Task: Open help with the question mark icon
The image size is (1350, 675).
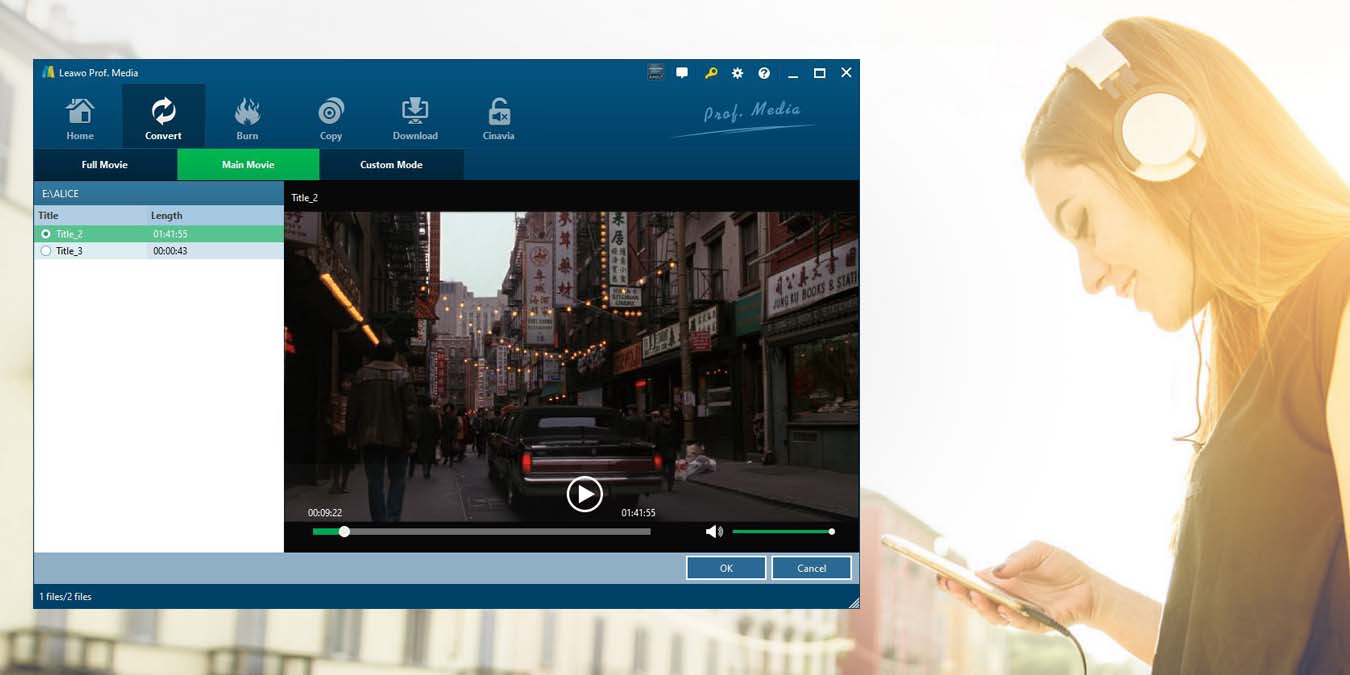Action: (x=764, y=73)
